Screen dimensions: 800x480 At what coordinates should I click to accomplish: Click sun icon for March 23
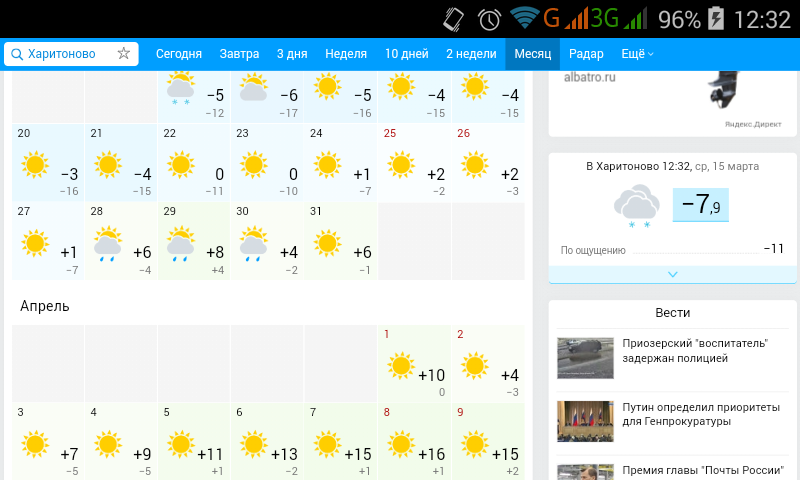coord(254,165)
